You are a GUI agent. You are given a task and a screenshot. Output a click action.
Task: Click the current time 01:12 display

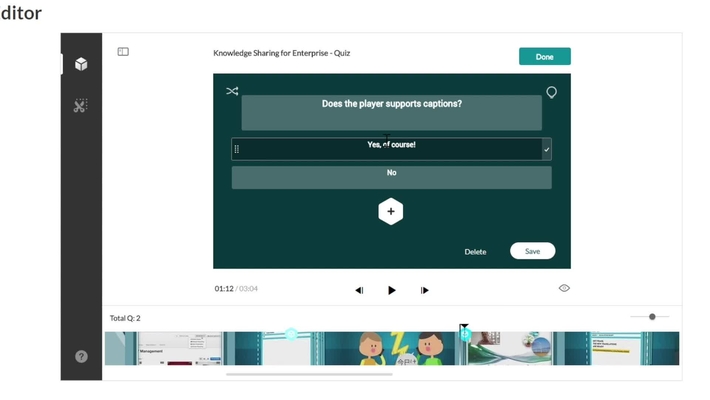pyautogui.click(x=224, y=289)
